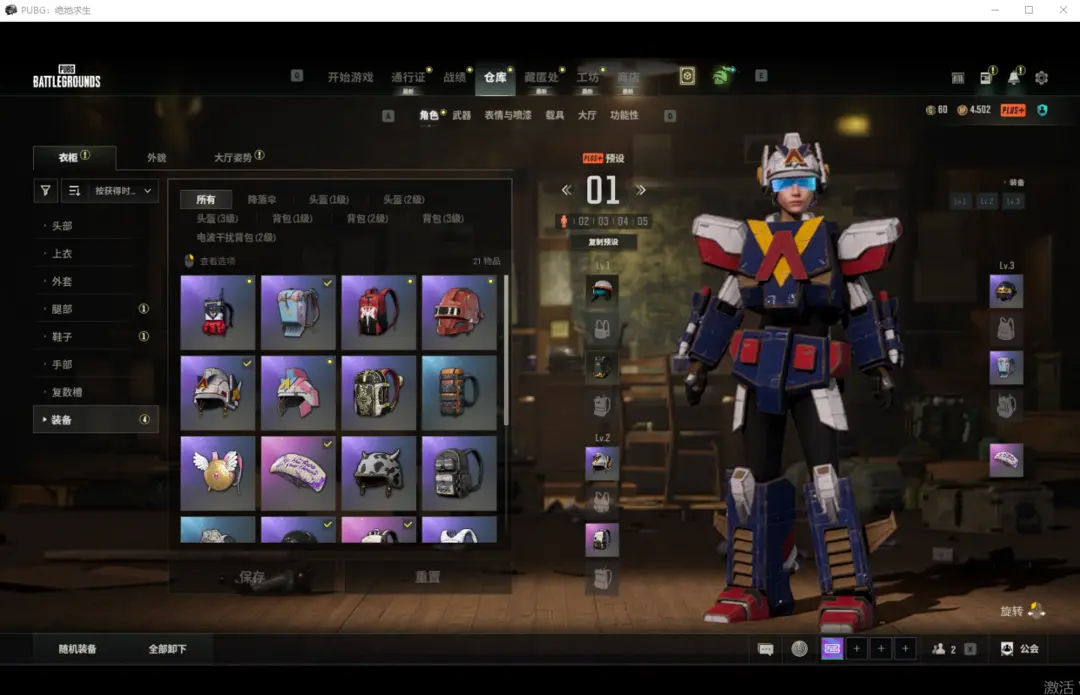Select the red and black backpack thumbnail

click(378, 312)
